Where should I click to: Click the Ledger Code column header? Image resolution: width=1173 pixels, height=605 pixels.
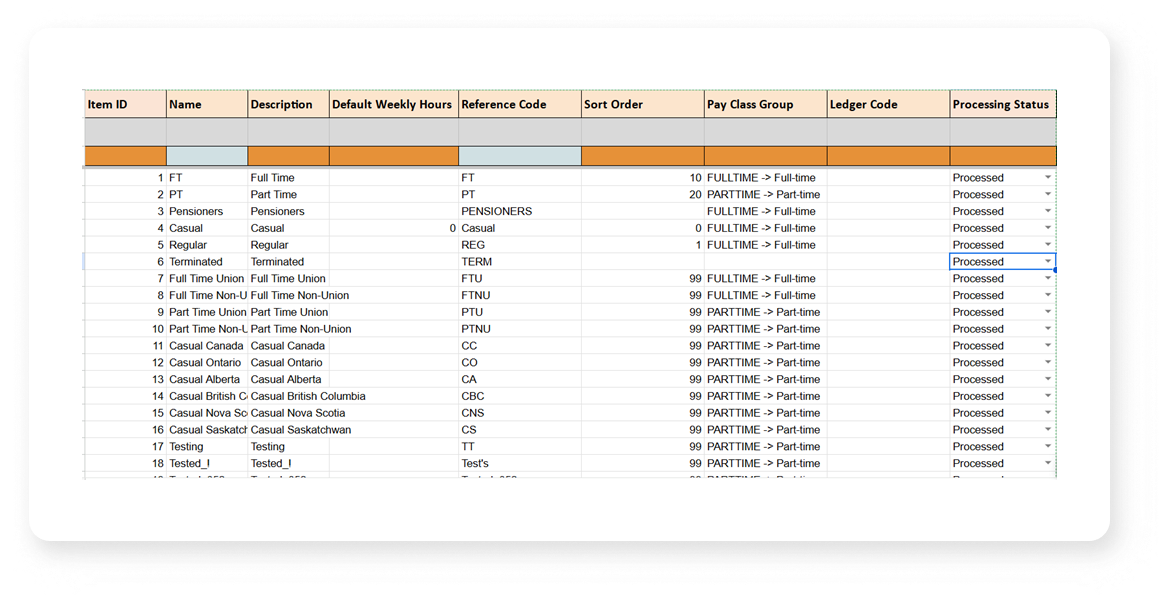886,104
